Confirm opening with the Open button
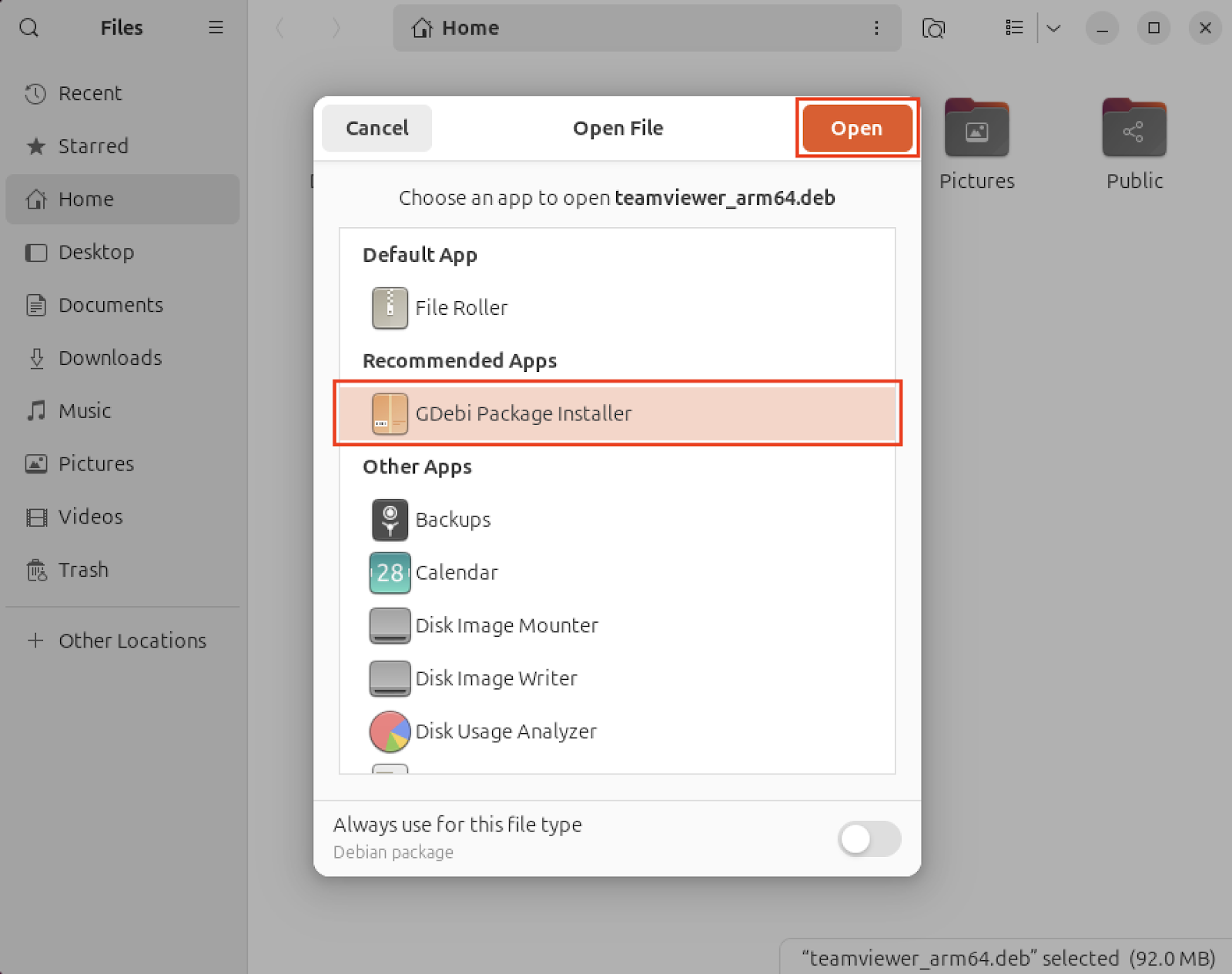The height and width of the screenshot is (974, 1232). point(856,128)
